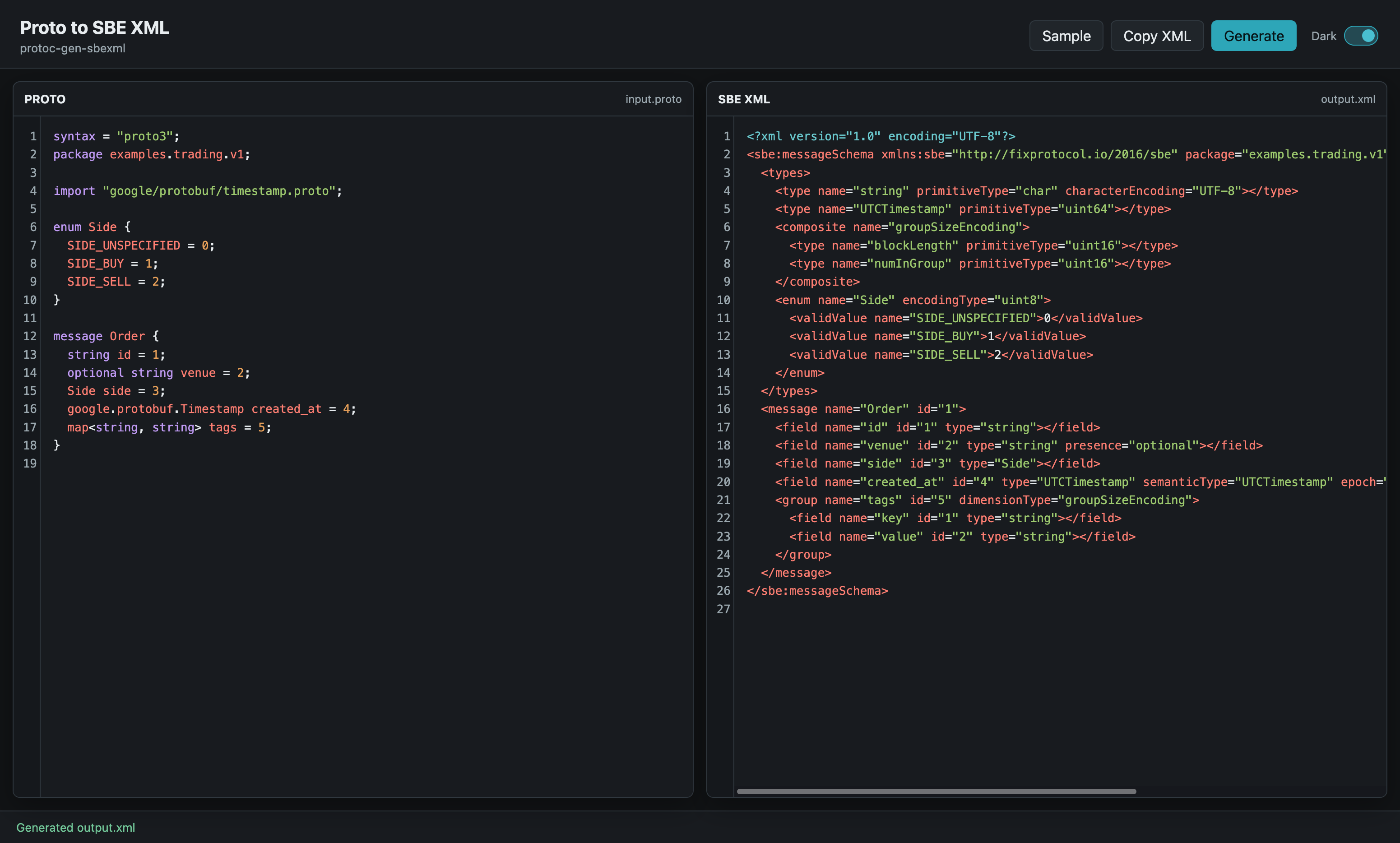Click the blockLength type XML line
This screenshot has height=843, width=1400.
(x=984, y=245)
